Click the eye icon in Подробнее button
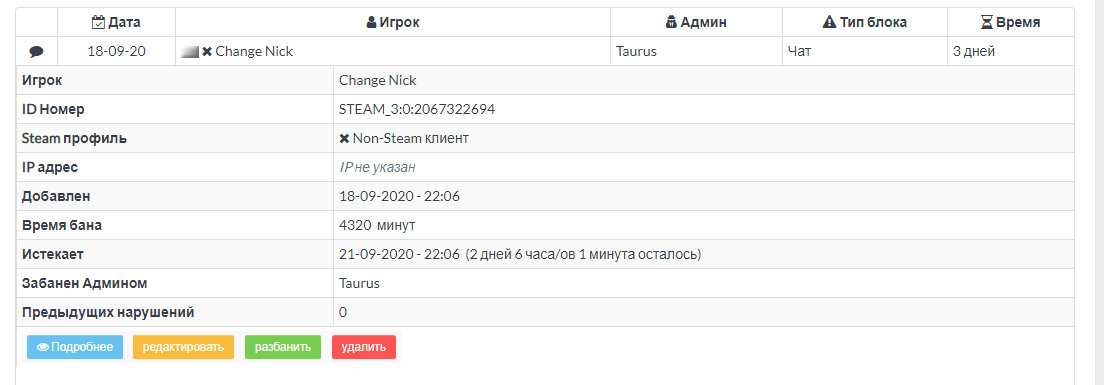Image resolution: width=1104 pixels, height=385 pixels. click(x=42, y=347)
